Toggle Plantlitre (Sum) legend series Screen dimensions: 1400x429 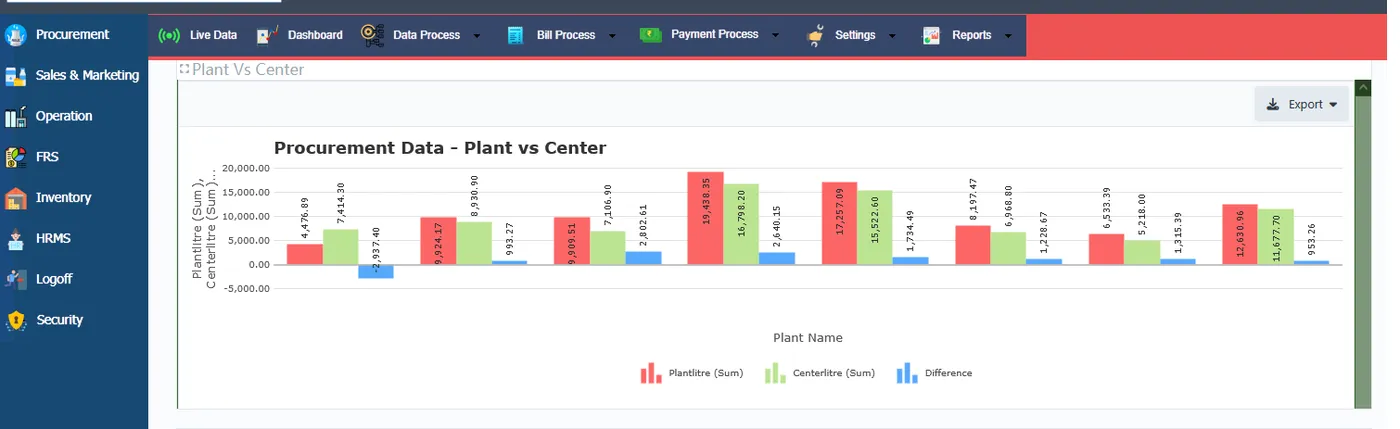(692, 373)
